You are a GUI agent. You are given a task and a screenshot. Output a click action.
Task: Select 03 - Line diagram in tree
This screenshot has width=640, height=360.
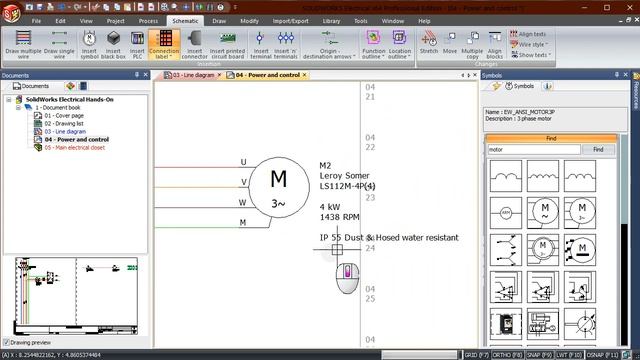(x=65, y=131)
